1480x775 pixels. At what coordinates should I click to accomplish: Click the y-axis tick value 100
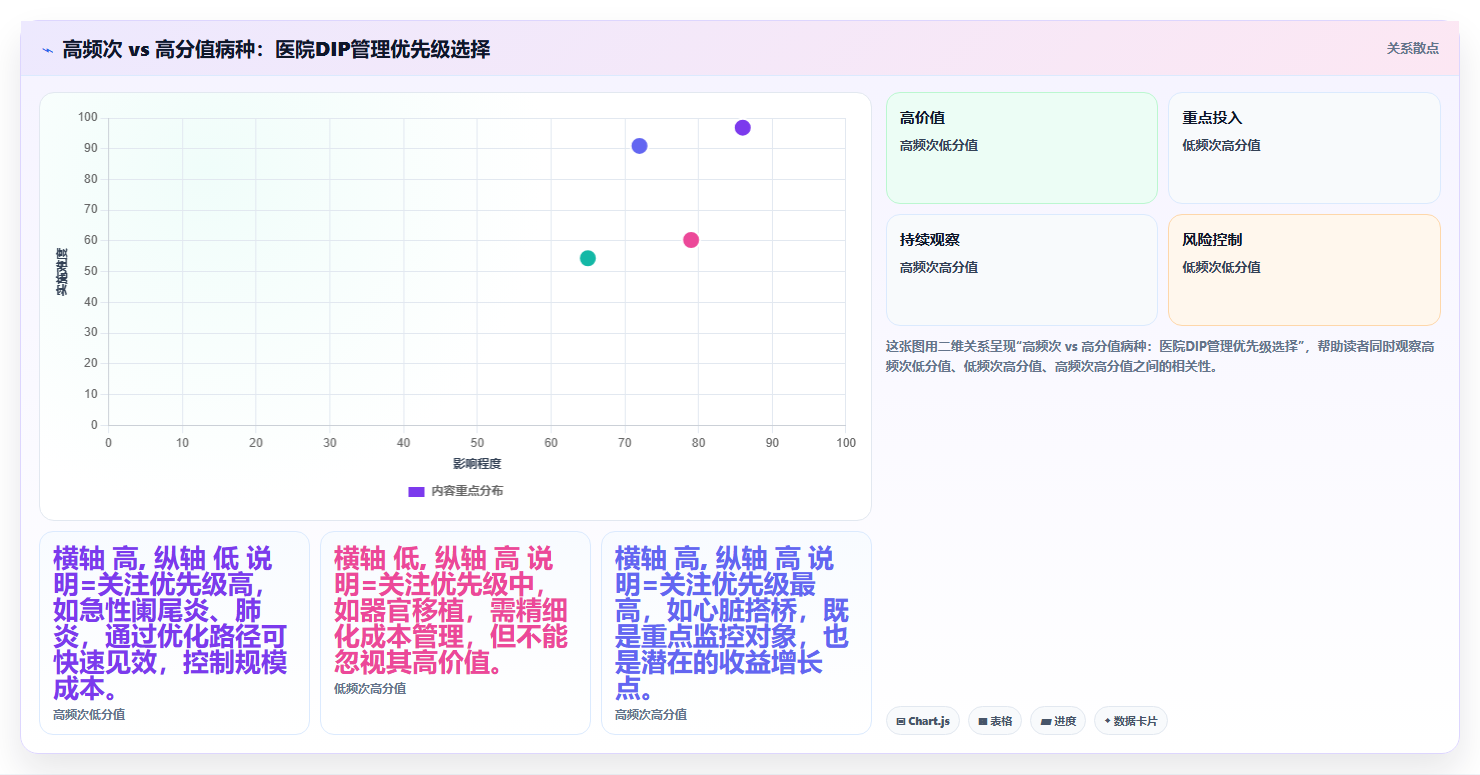coord(88,117)
